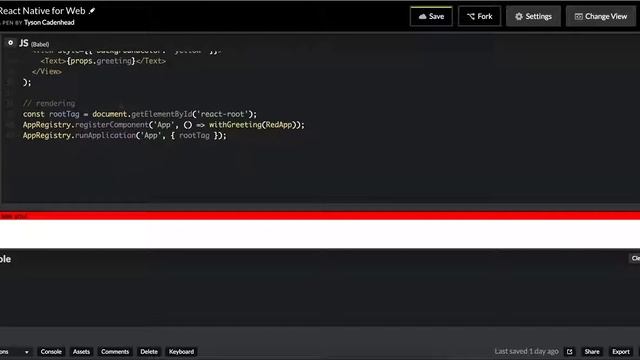Open the pen Settings button

(x=533, y=16)
